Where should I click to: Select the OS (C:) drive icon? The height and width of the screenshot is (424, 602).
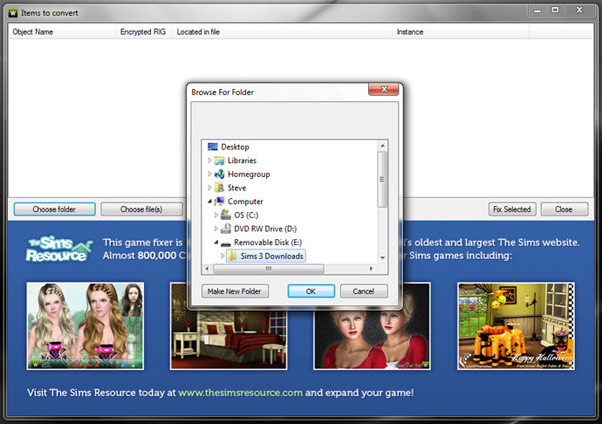[226, 214]
